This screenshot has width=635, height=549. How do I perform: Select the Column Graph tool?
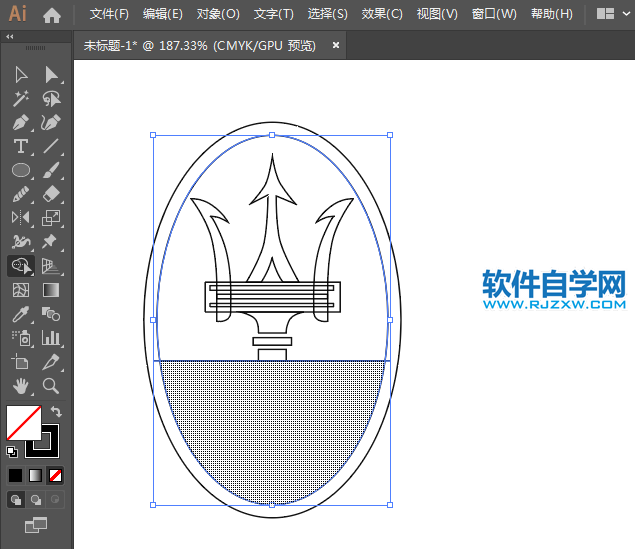click(x=51, y=338)
